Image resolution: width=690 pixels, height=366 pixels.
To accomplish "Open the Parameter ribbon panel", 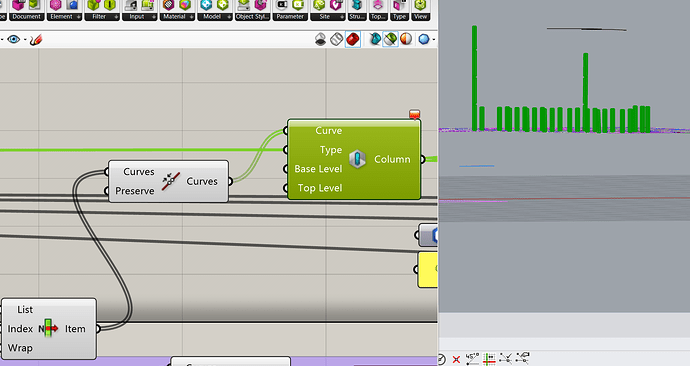I will pyautogui.click(x=290, y=17).
